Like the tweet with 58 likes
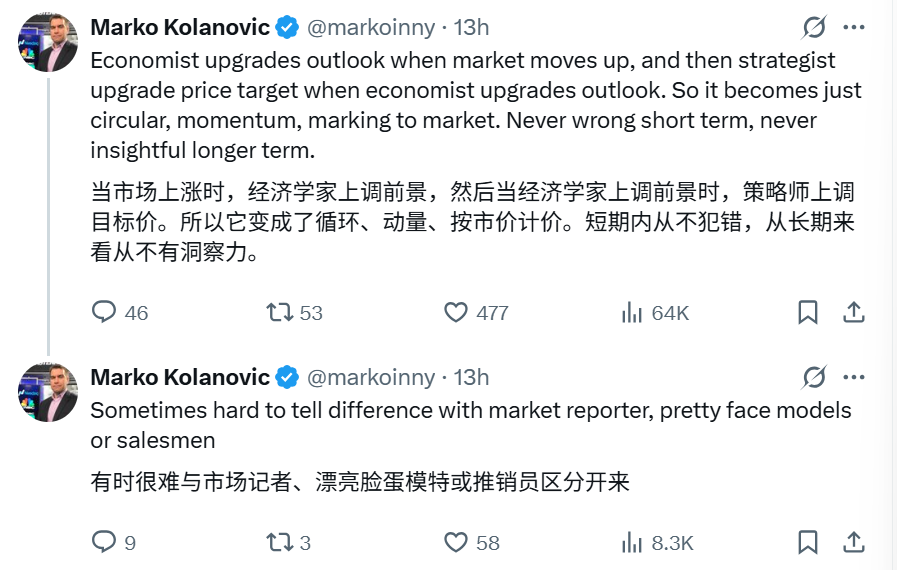897x570 pixels. (456, 542)
